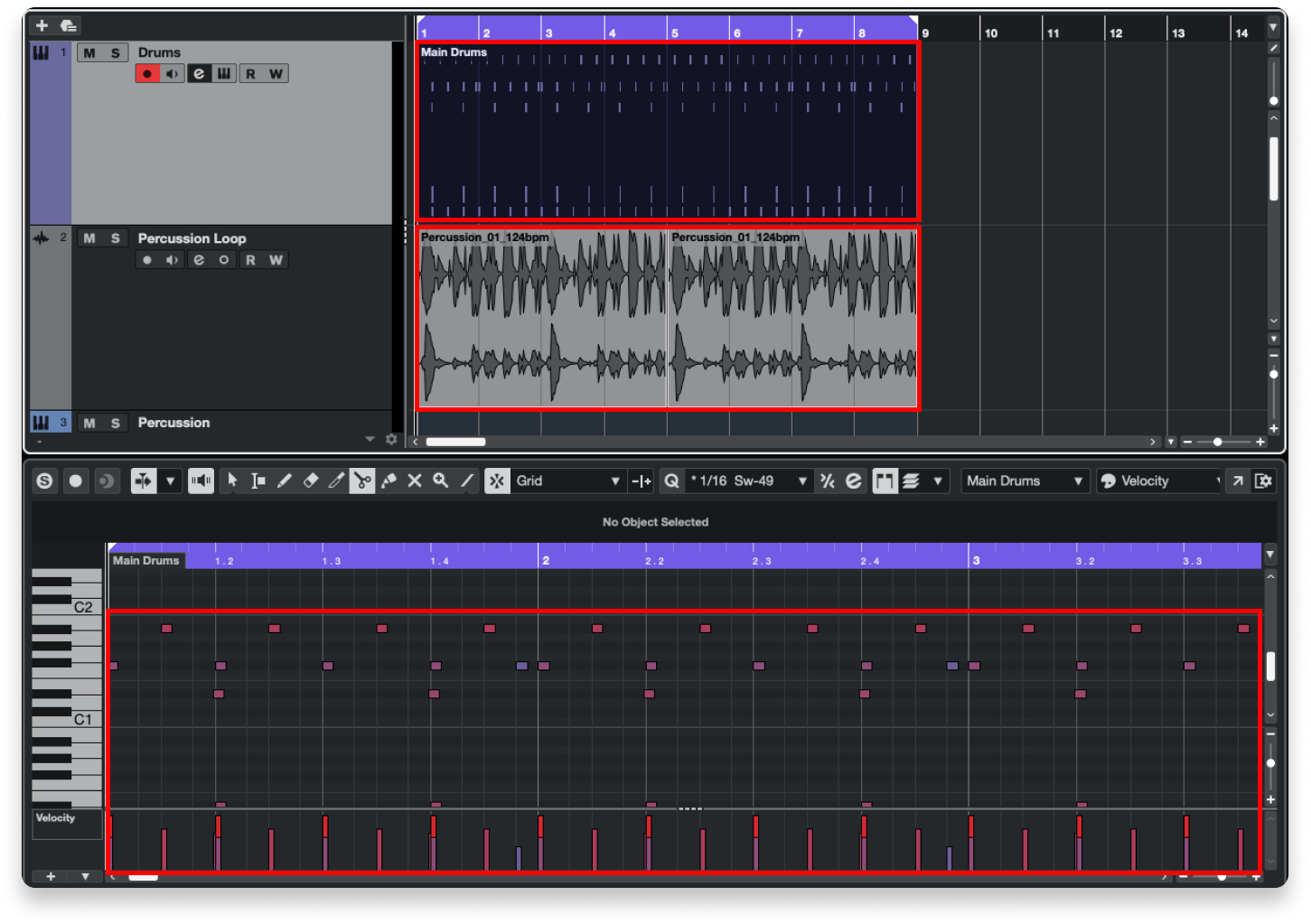Open controller lane setup dropdown arrow
The width and height of the screenshot is (1311, 924).
point(86,876)
